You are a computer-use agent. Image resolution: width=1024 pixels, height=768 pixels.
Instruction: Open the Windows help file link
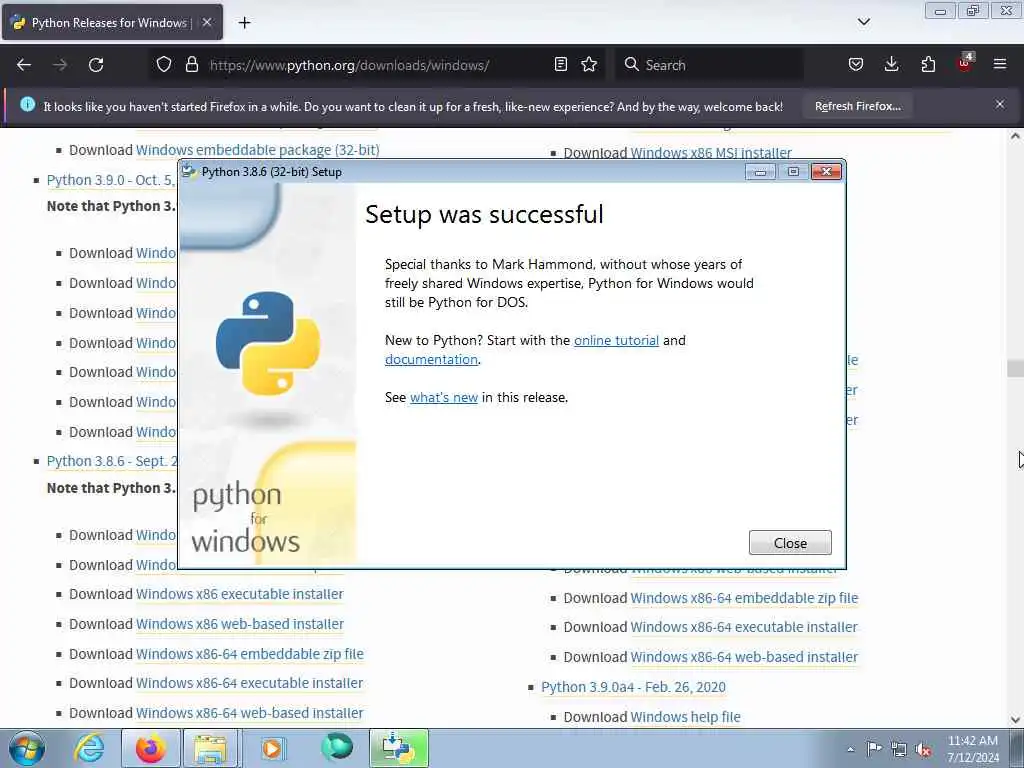685,716
